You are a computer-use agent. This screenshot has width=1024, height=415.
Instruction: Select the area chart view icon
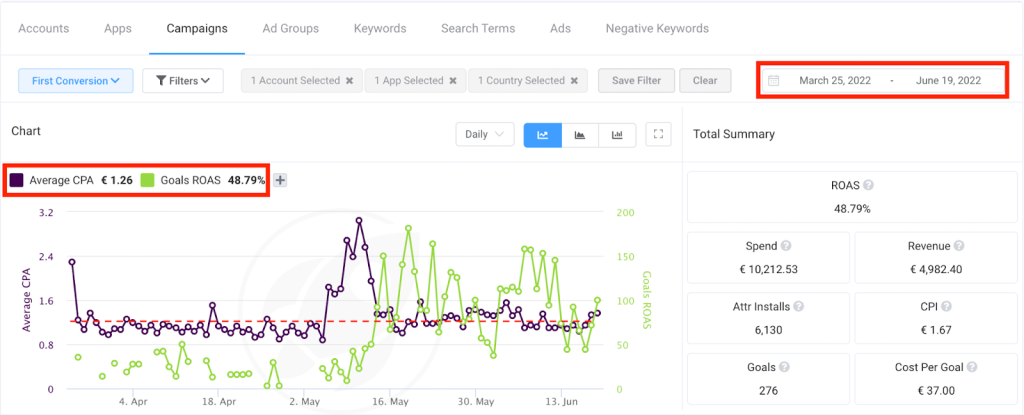pyautogui.click(x=580, y=135)
